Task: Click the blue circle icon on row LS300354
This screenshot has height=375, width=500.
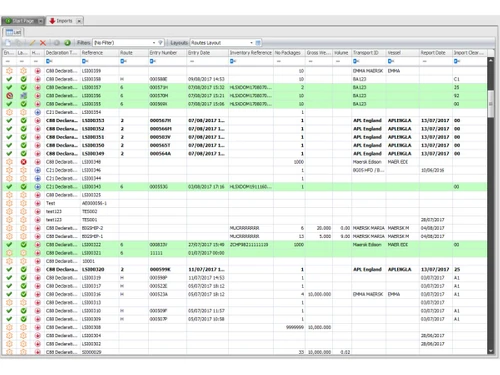Action: point(37,112)
